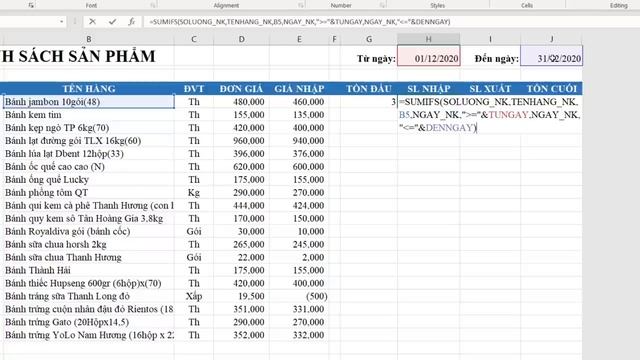
Task: Select column F header
Action: tap(334, 39)
